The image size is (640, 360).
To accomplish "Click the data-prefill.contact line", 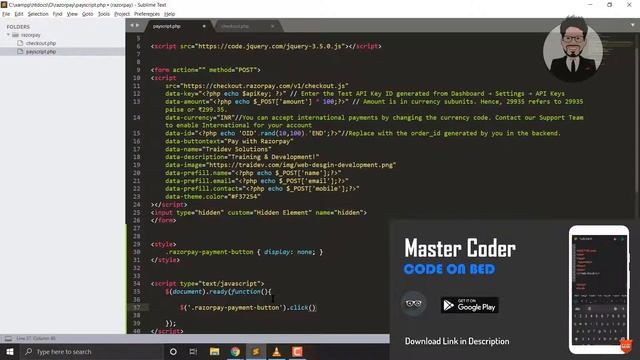I will [x=262, y=189].
